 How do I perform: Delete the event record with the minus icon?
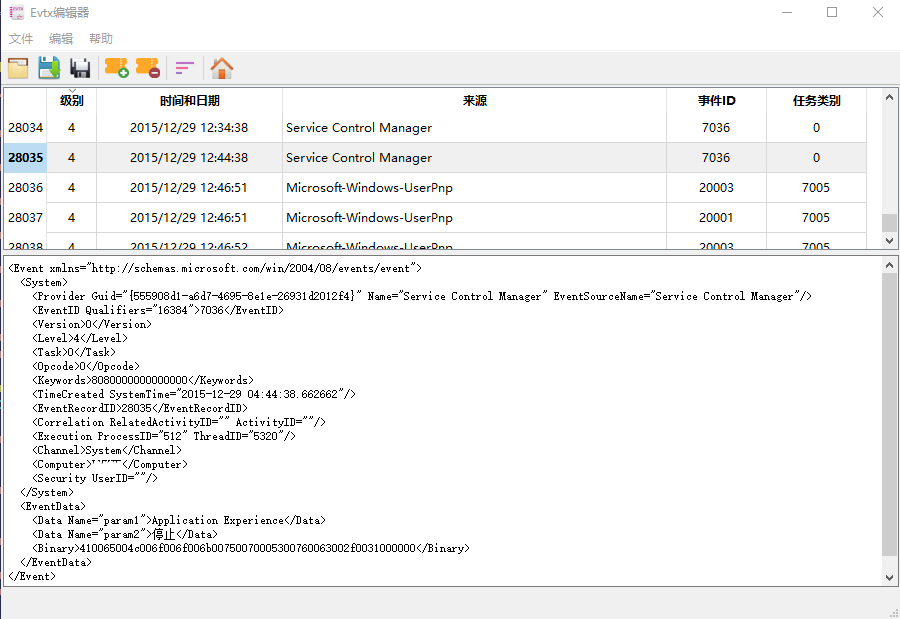(147, 68)
